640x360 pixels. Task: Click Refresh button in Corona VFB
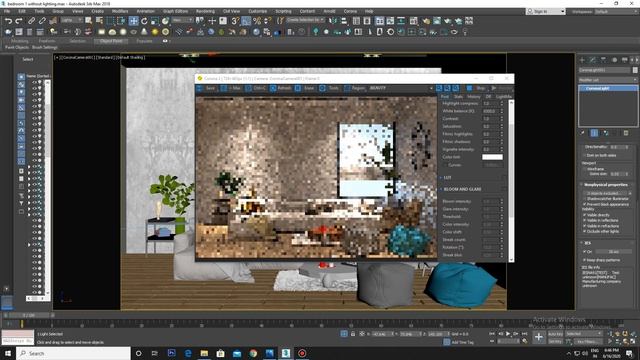[x=281, y=88]
